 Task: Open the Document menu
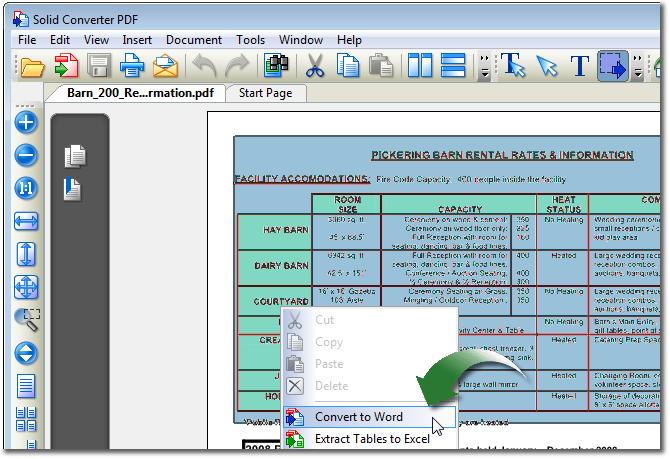tap(193, 40)
